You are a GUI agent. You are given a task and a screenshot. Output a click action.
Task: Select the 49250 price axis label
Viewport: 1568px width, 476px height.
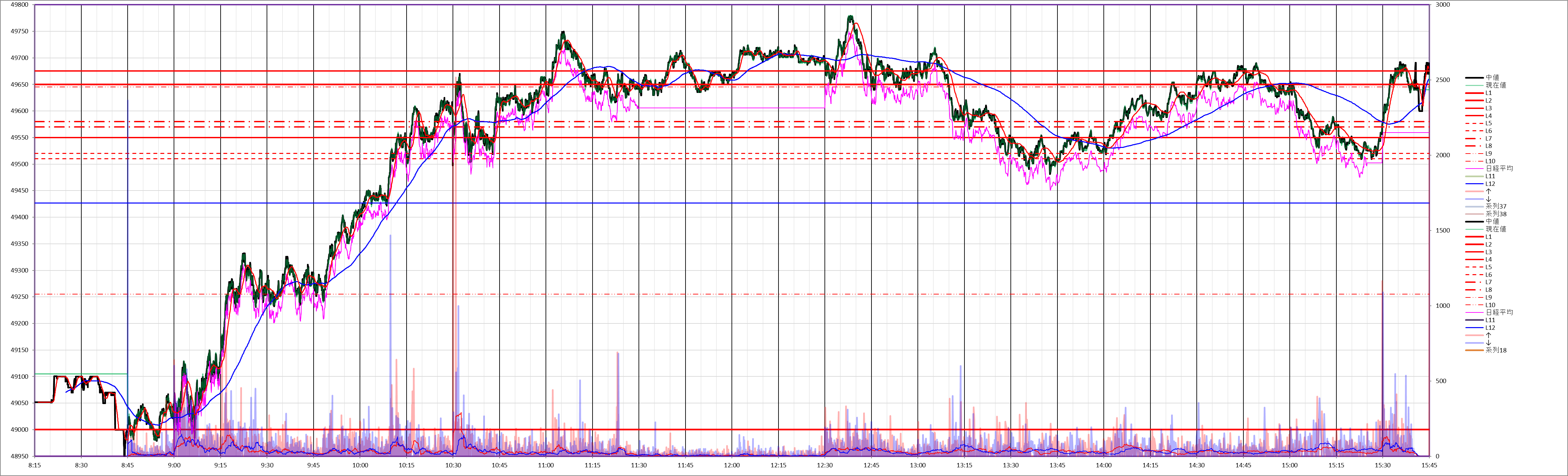[x=19, y=297]
